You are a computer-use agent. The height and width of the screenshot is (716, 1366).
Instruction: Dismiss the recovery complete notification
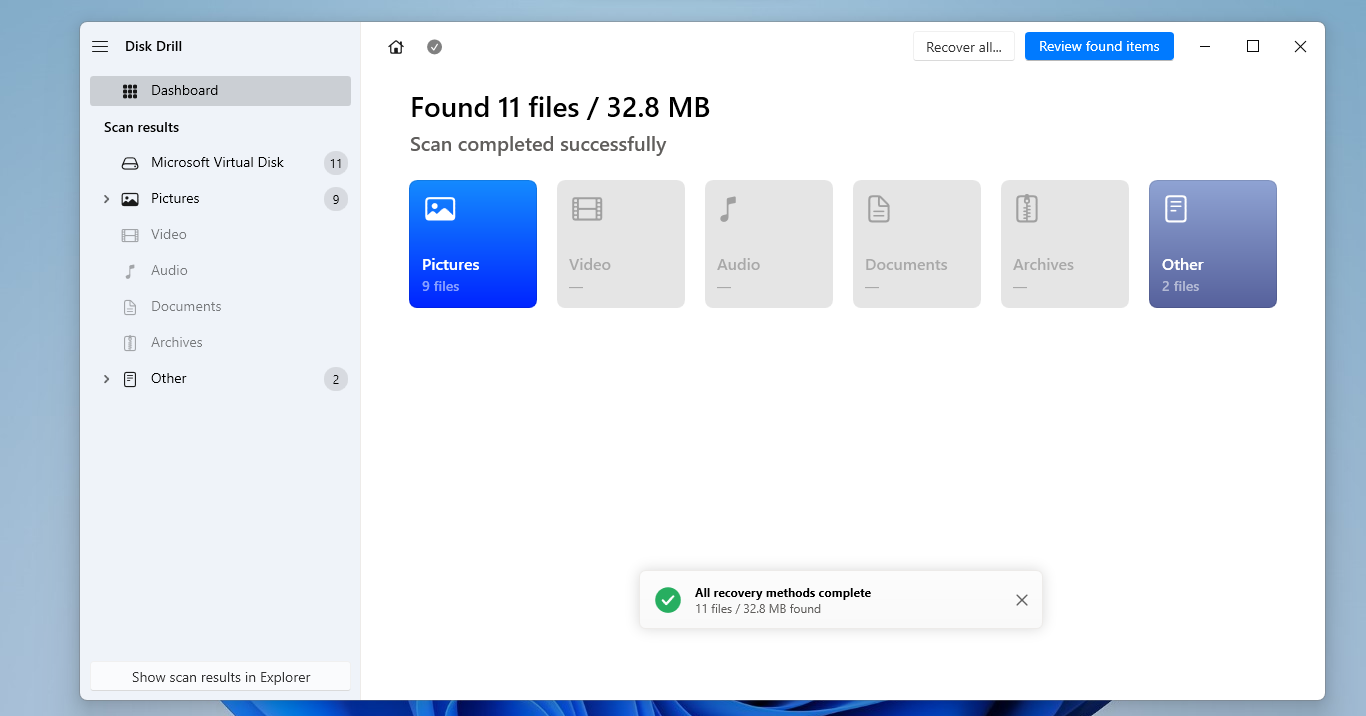pos(1022,600)
